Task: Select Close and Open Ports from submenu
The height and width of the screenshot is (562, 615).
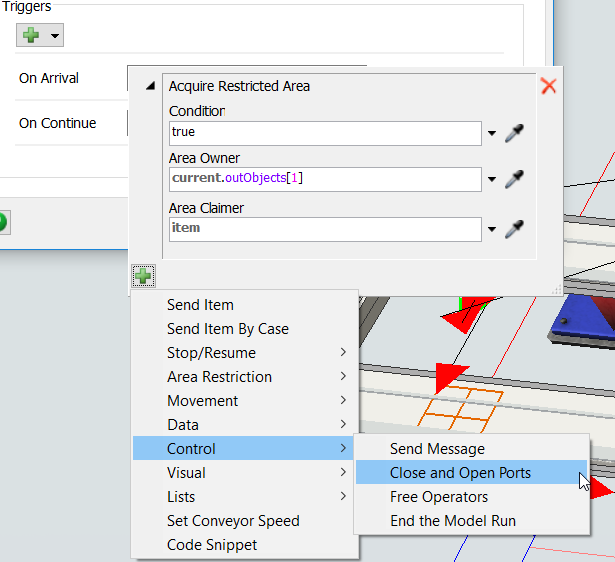Action: pyautogui.click(x=460, y=473)
